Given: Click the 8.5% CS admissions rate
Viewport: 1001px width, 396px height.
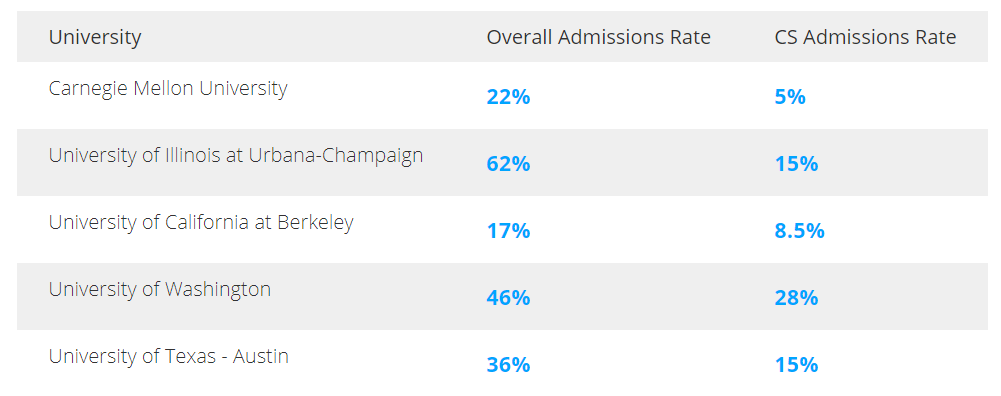Looking at the screenshot, I should tap(799, 231).
